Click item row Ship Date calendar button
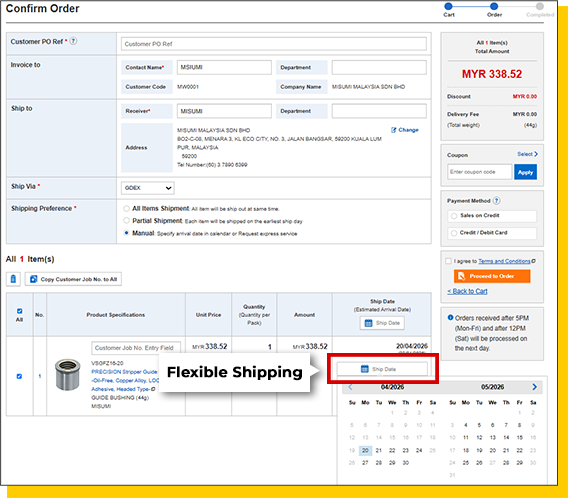This screenshot has width=568, height=498. (x=382, y=369)
